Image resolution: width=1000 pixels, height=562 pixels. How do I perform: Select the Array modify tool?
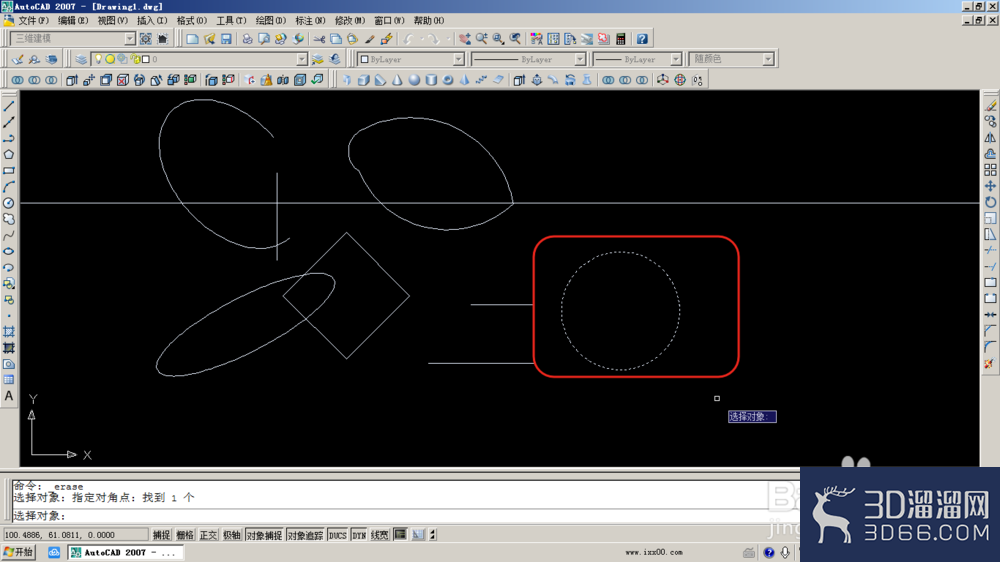point(990,170)
